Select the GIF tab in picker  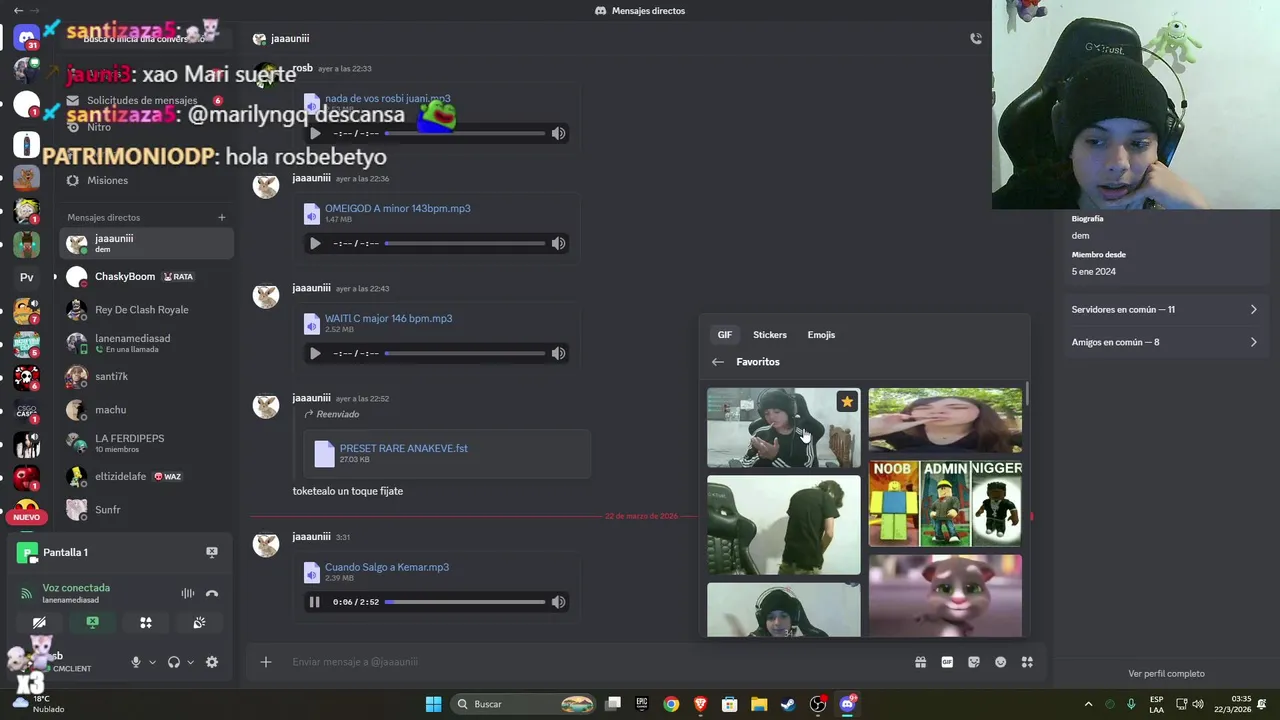725,335
